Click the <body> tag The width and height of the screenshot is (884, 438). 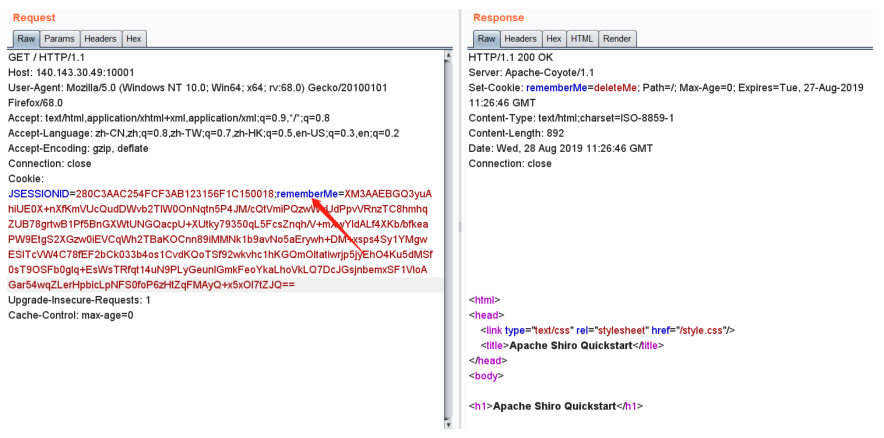(487, 376)
